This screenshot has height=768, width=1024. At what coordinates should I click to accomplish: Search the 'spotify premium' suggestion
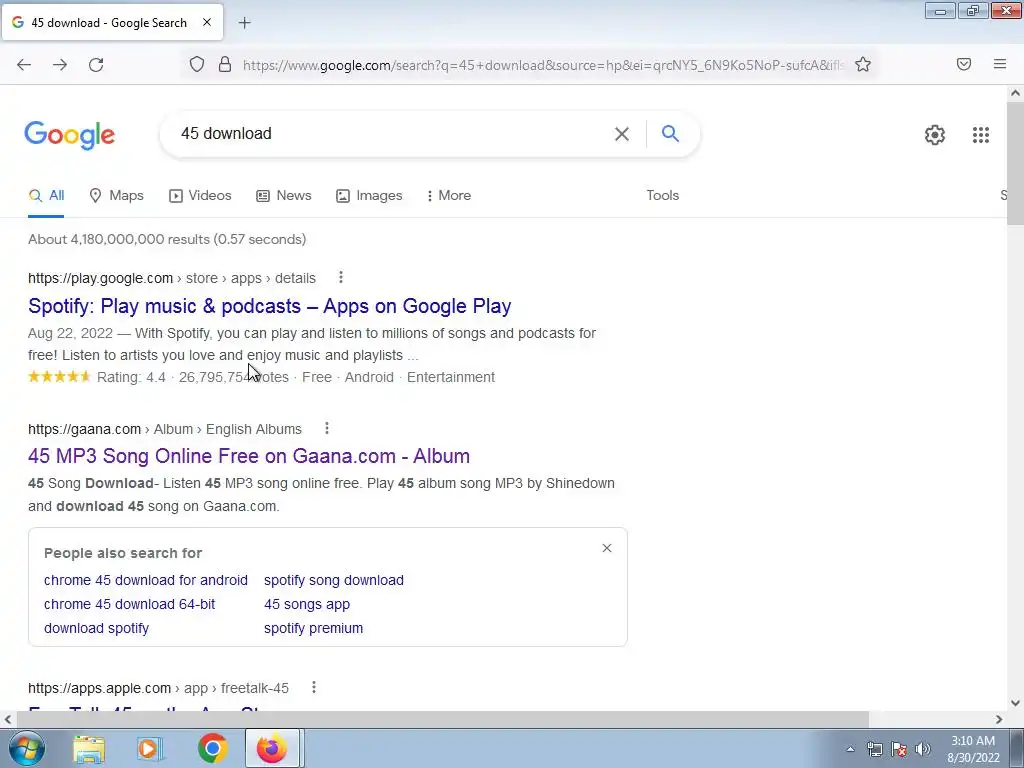pos(313,628)
